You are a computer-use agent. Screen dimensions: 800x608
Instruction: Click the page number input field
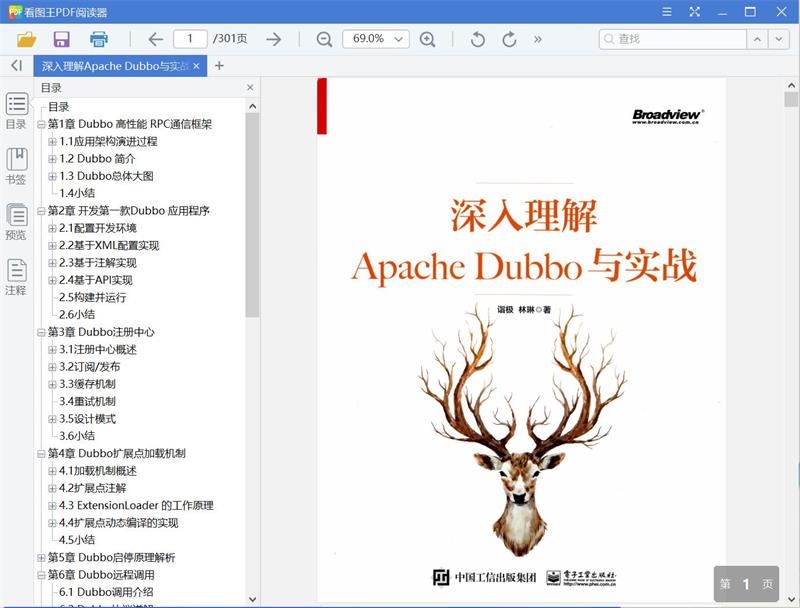pos(190,39)
